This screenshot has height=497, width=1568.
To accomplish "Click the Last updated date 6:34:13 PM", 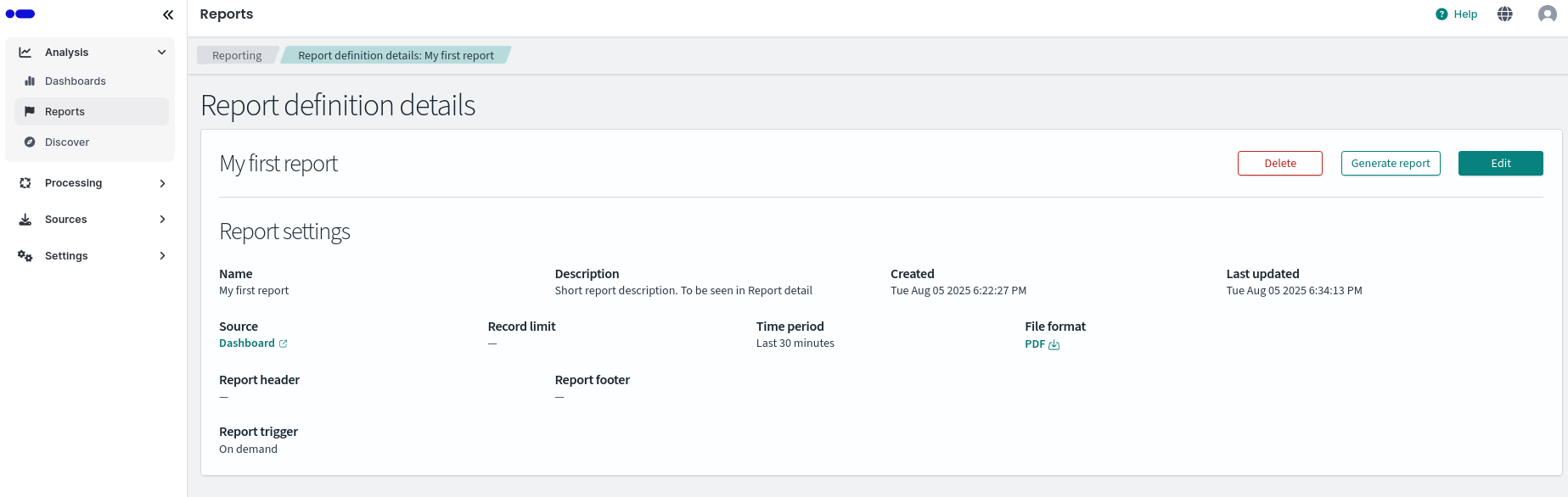I will tap(1294, 291).
